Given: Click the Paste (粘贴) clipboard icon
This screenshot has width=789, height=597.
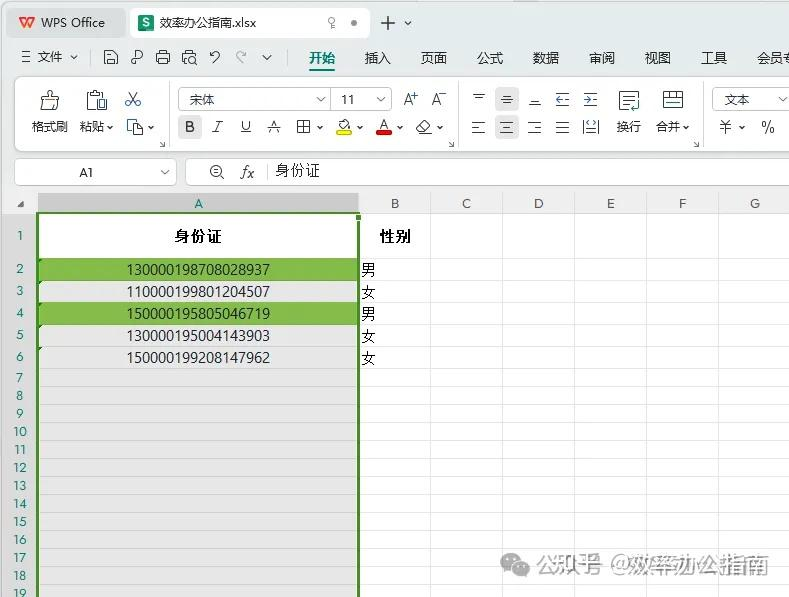Looking at the screenshot, I should [96, 100].
